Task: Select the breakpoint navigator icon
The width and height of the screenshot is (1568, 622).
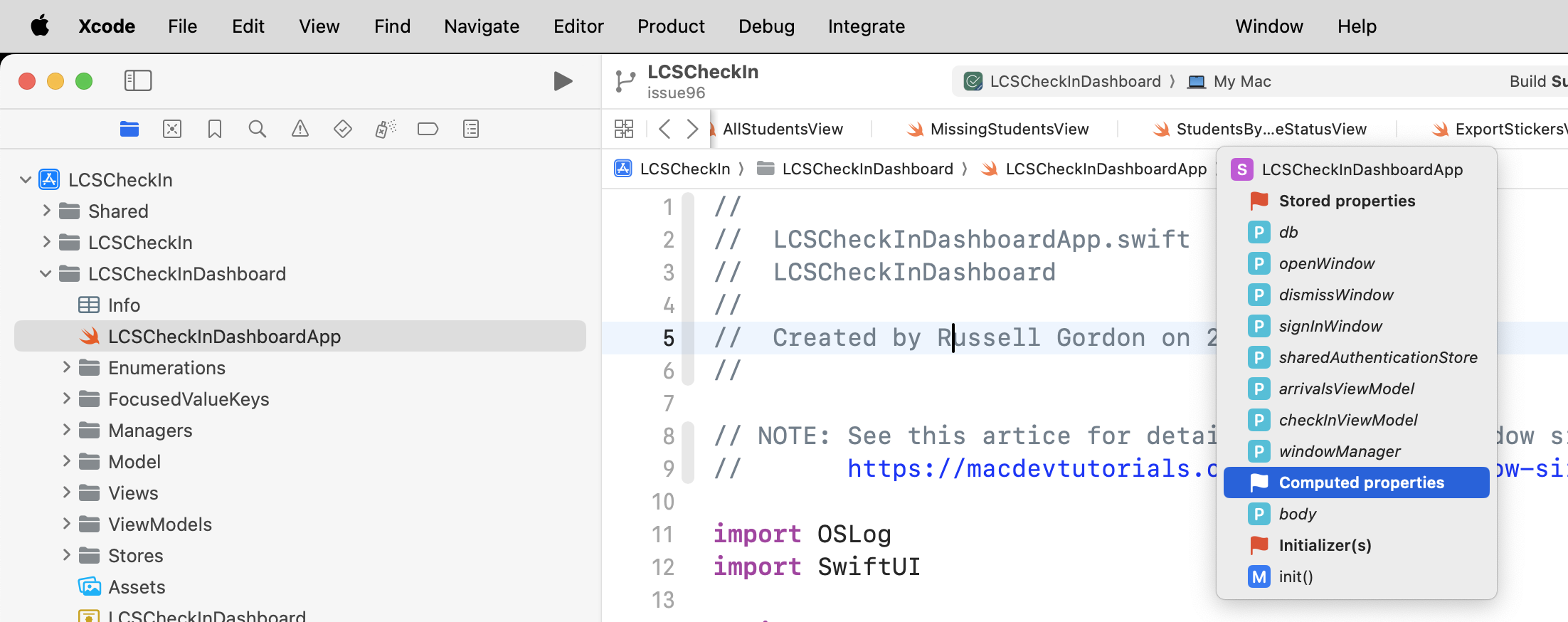Action: point(428,129)
